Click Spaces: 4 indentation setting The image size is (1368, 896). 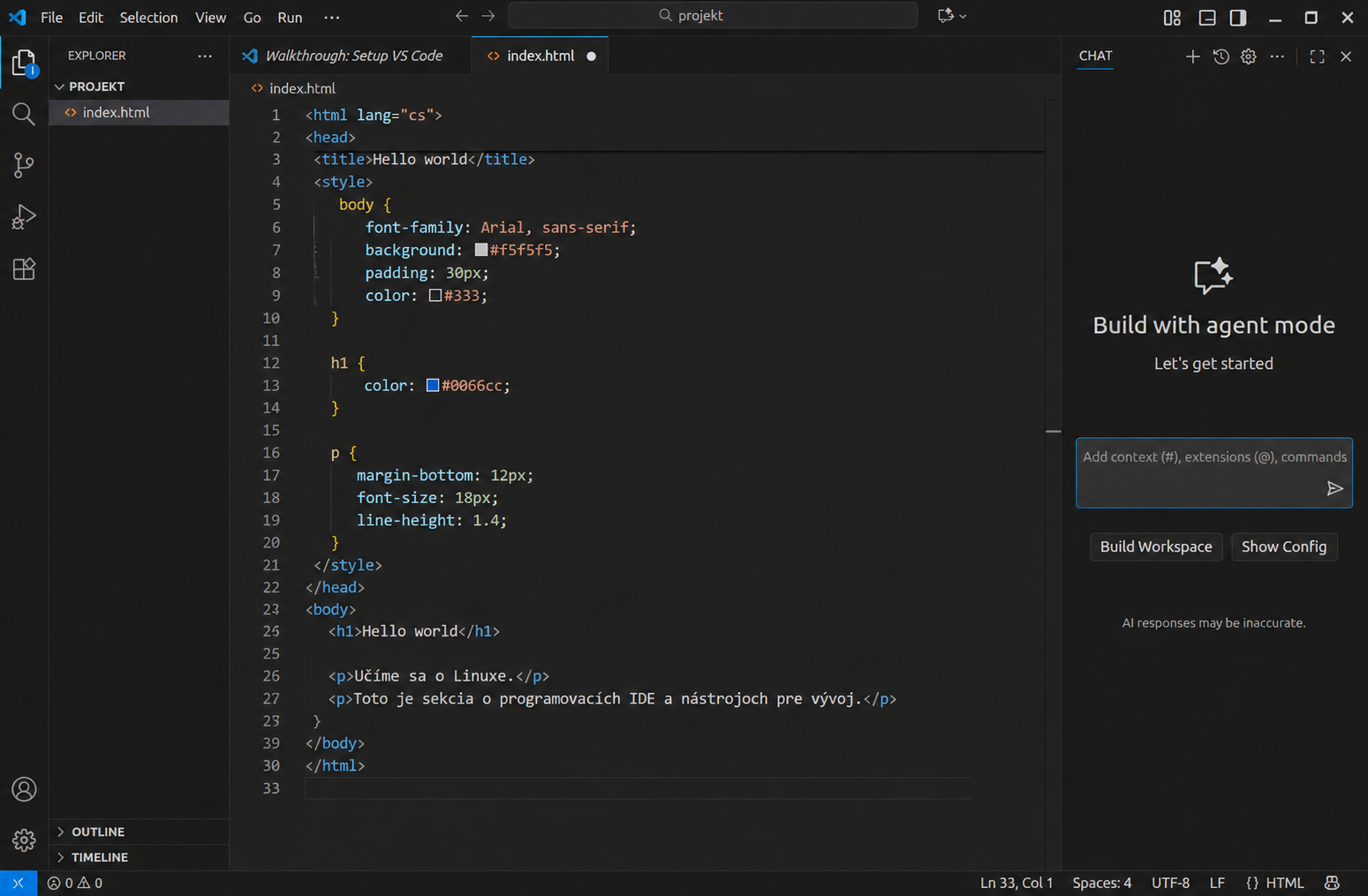[1101, 883]
